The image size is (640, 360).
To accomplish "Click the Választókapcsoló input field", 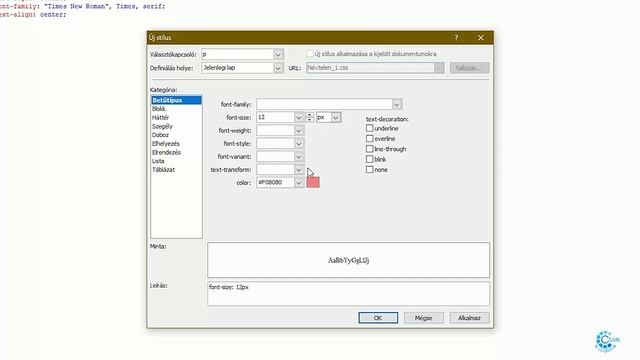I will 238,54.
